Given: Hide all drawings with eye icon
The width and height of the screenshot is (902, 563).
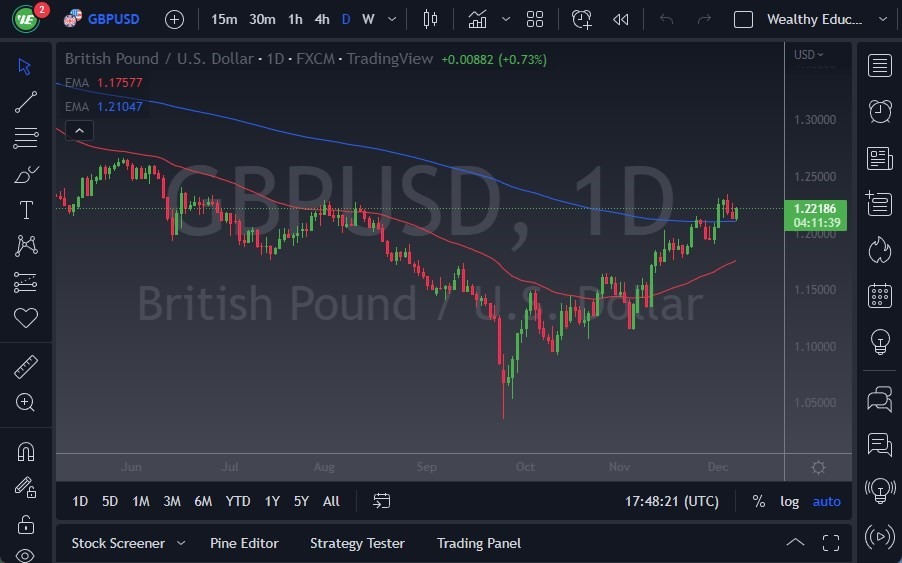Looking at the screenshot, I should click(25, 555).
